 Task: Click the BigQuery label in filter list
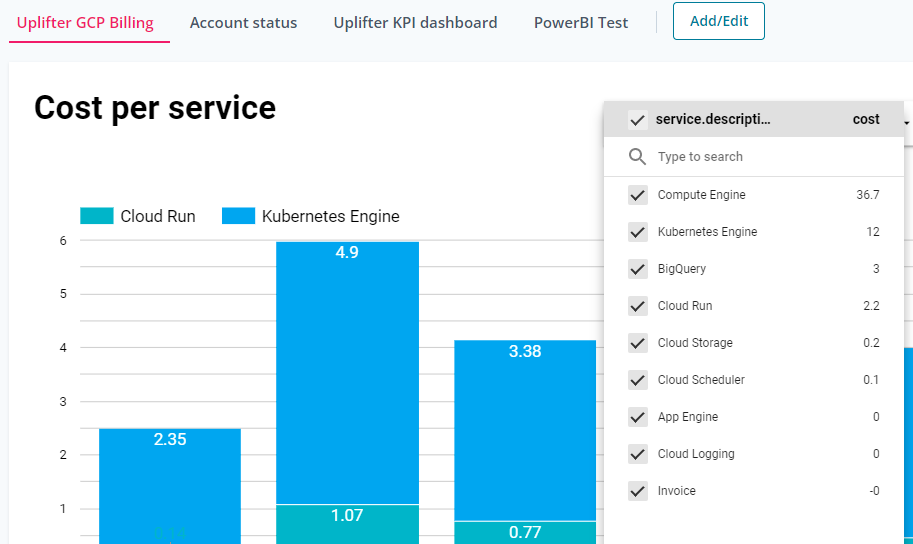(682, 269)
